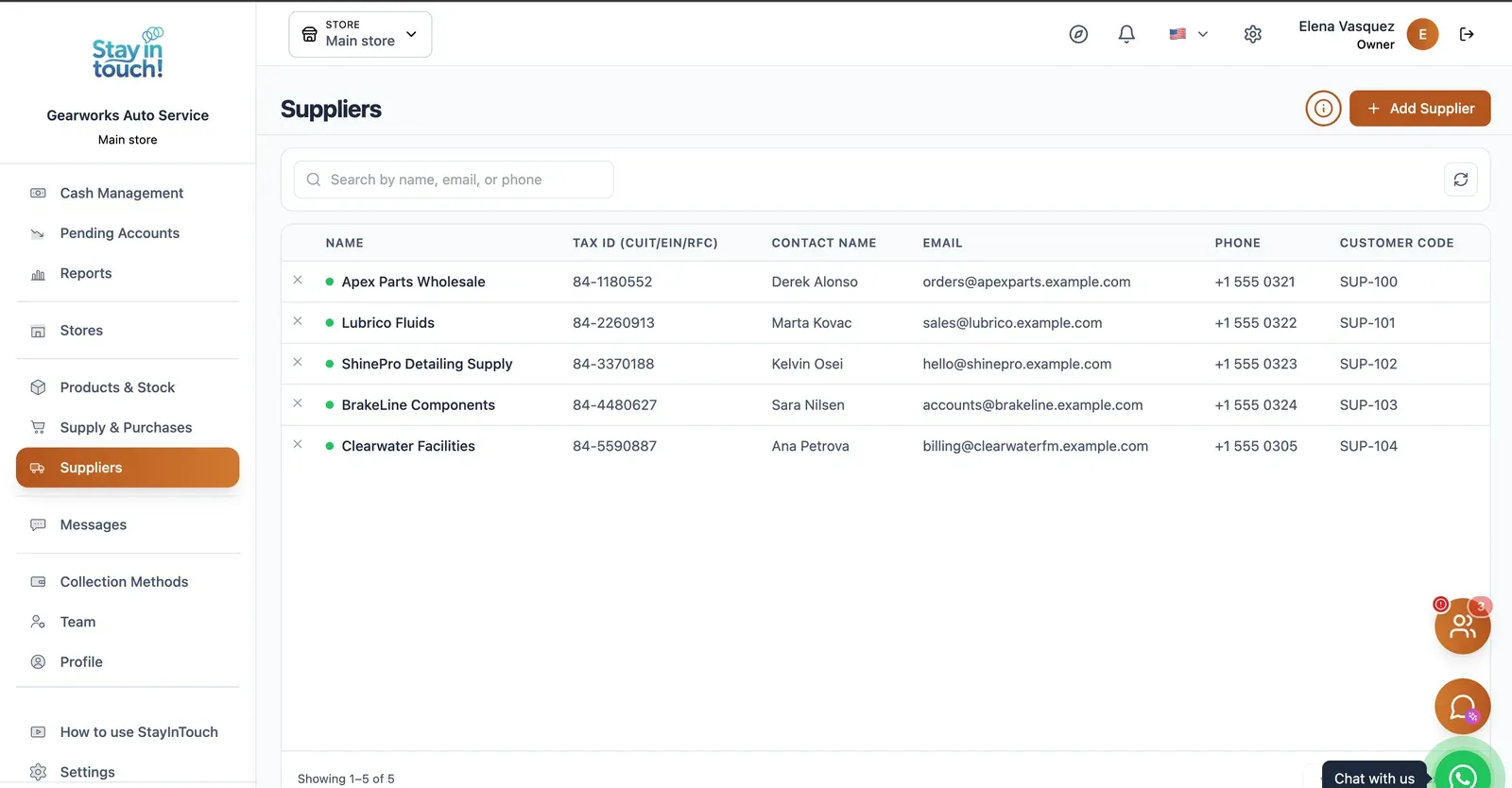Screen dimensions: 1512x788
Task: Click customer code SUP-104
Action: coord(1368,446)
